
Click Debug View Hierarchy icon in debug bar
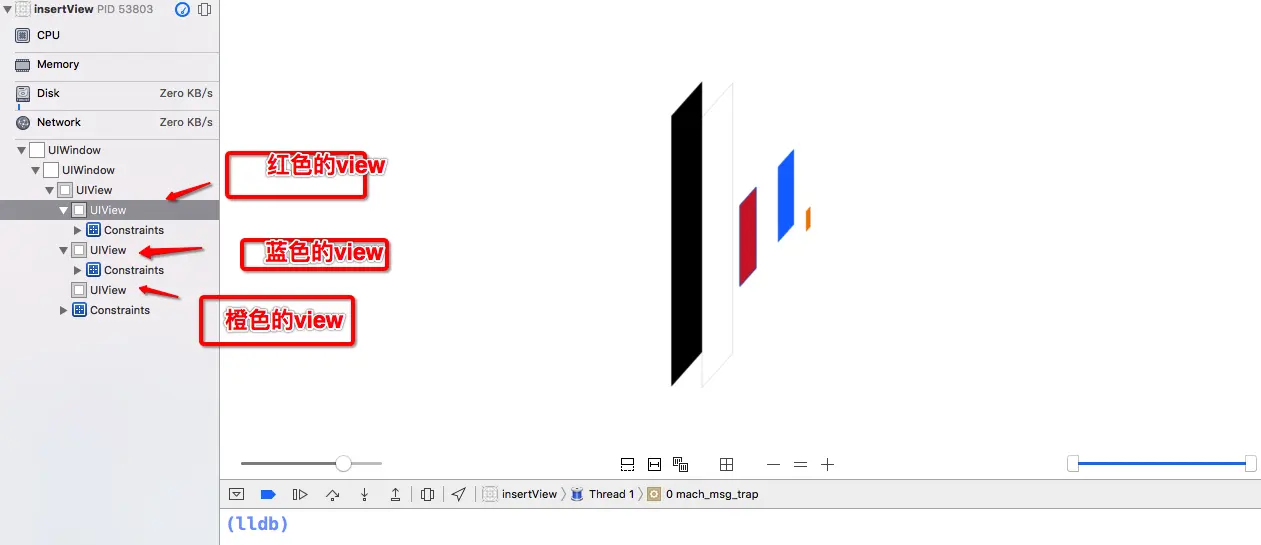pyautogui.click(x=427, y=494)
